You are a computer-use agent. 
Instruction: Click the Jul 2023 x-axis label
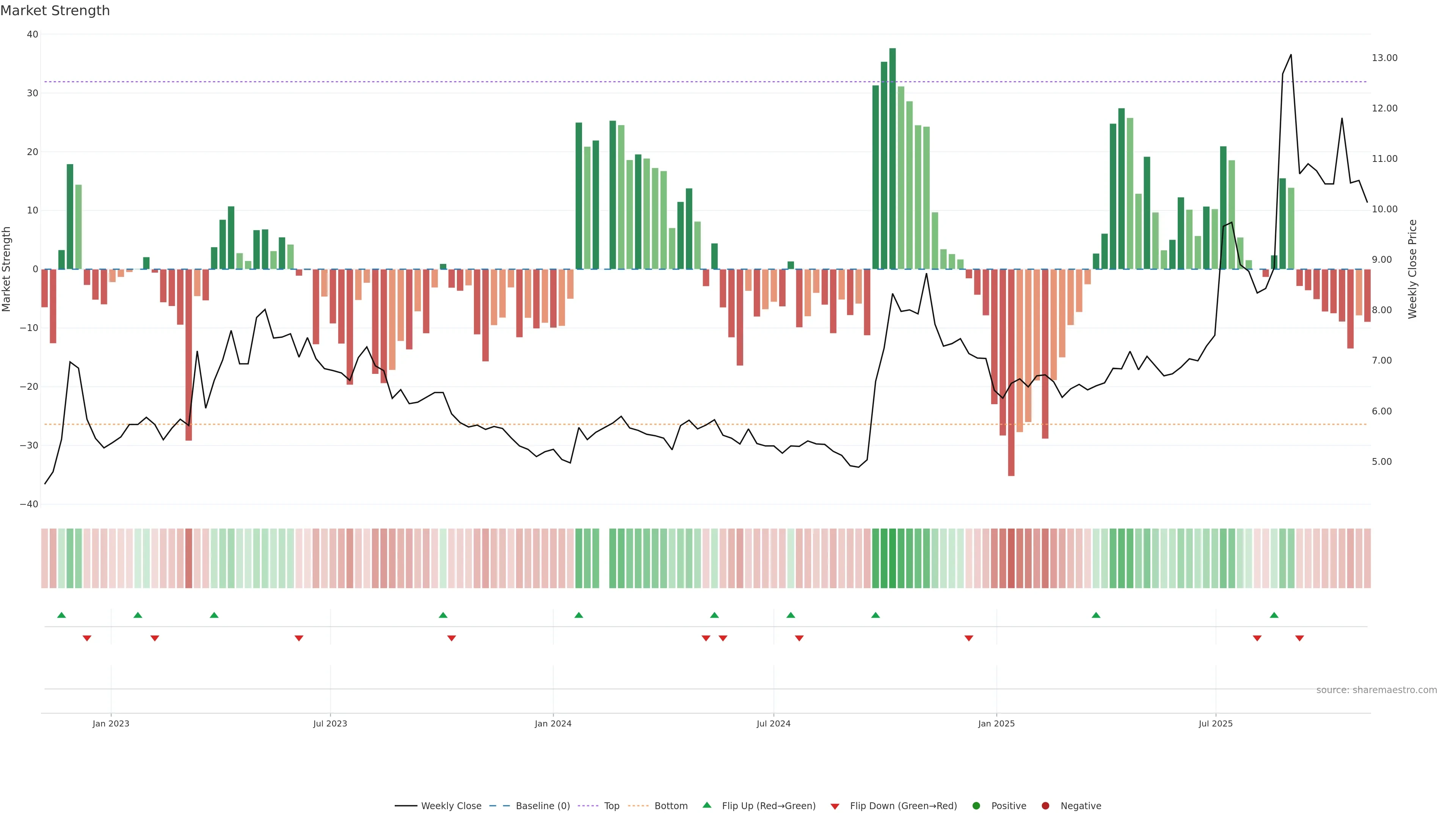coord(330,723)
